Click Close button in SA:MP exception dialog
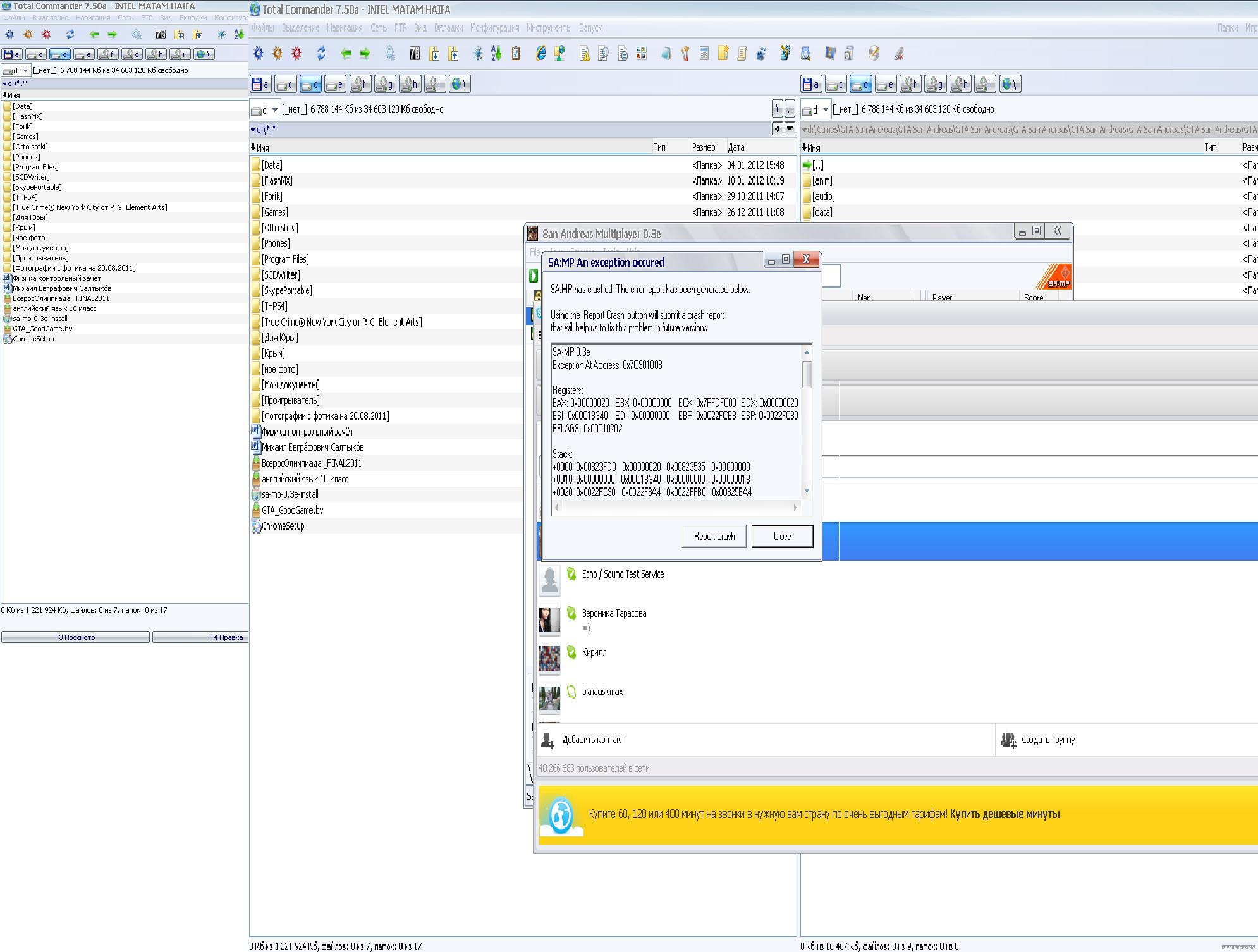Screen dimensions: 1258x952 [x=782, y=536]
